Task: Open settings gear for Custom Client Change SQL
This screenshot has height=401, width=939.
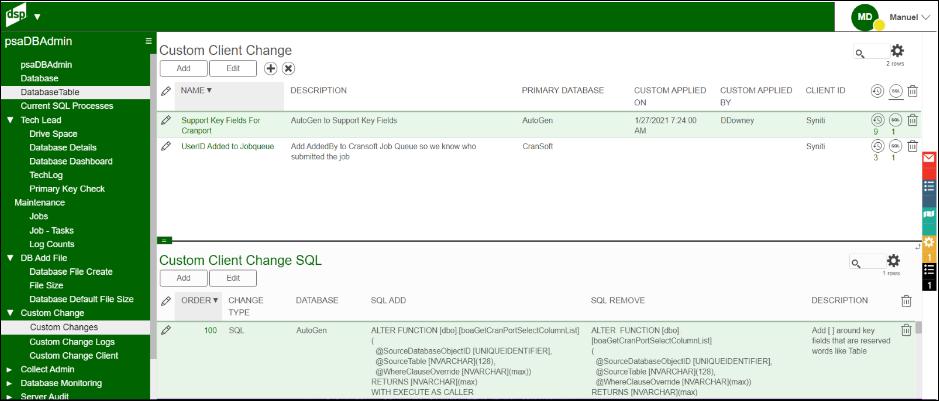Action: (893, 260)
